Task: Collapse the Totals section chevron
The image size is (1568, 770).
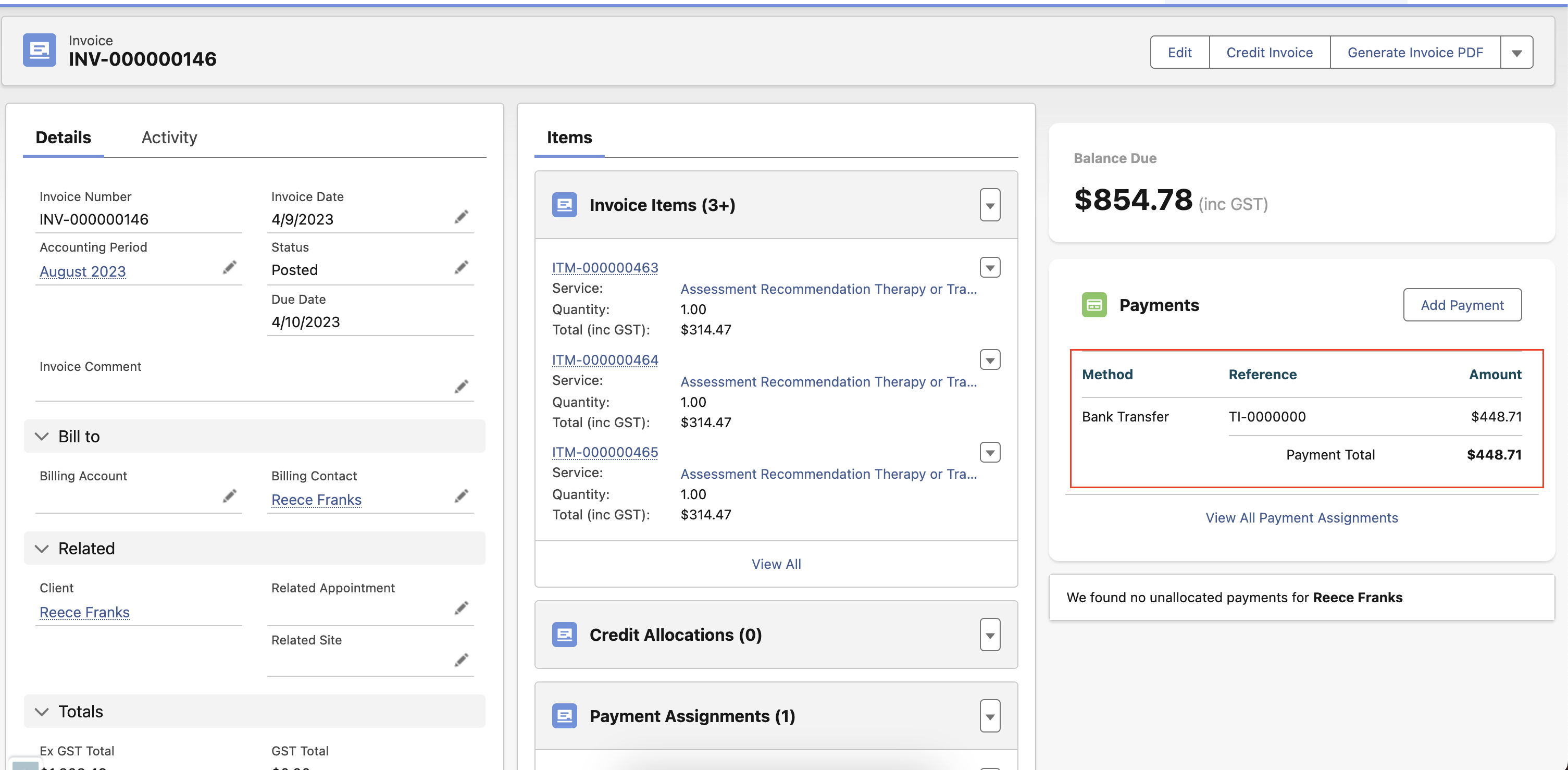Action: tap(41, 712)
